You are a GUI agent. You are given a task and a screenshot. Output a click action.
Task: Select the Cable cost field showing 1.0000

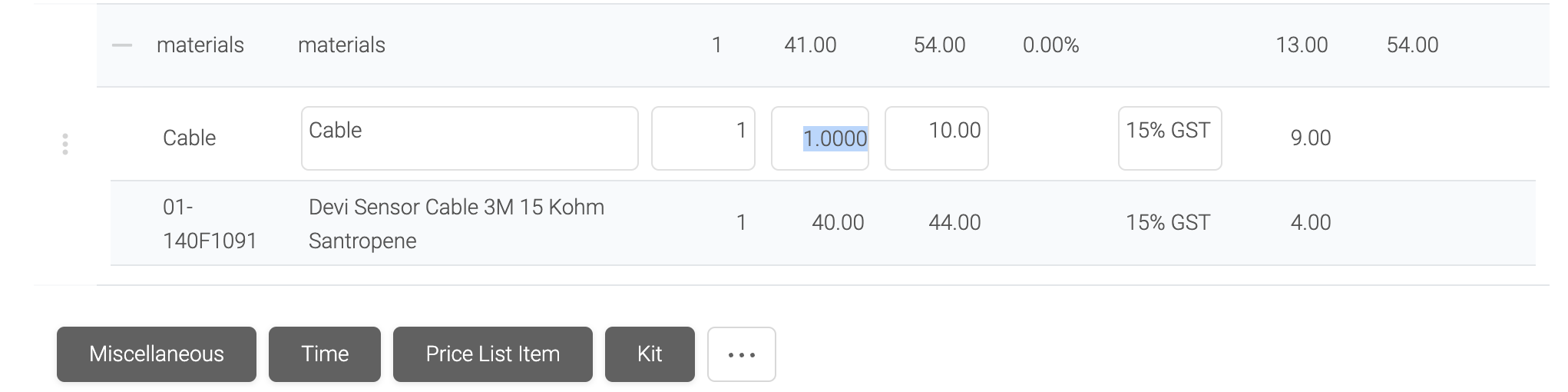820,138
